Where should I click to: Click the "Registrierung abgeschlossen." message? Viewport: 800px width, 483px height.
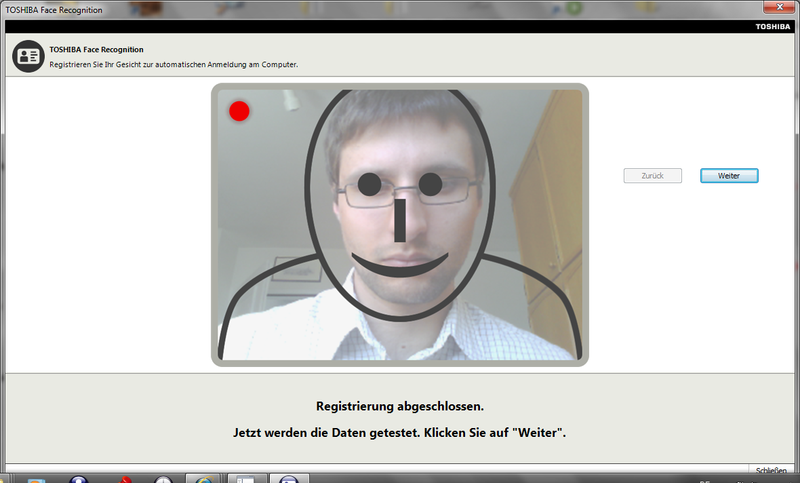400,406
